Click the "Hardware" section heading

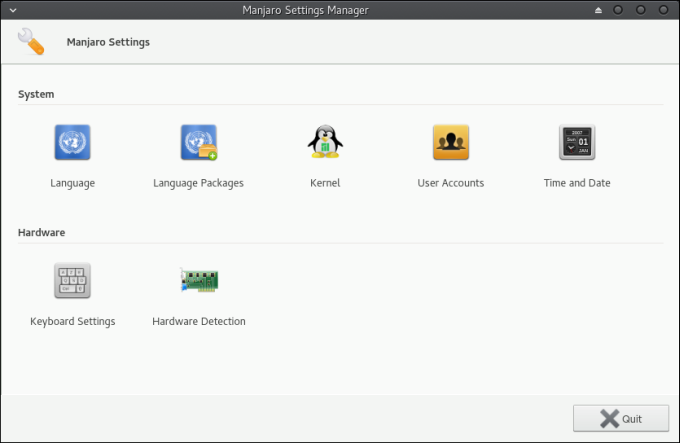42,232
